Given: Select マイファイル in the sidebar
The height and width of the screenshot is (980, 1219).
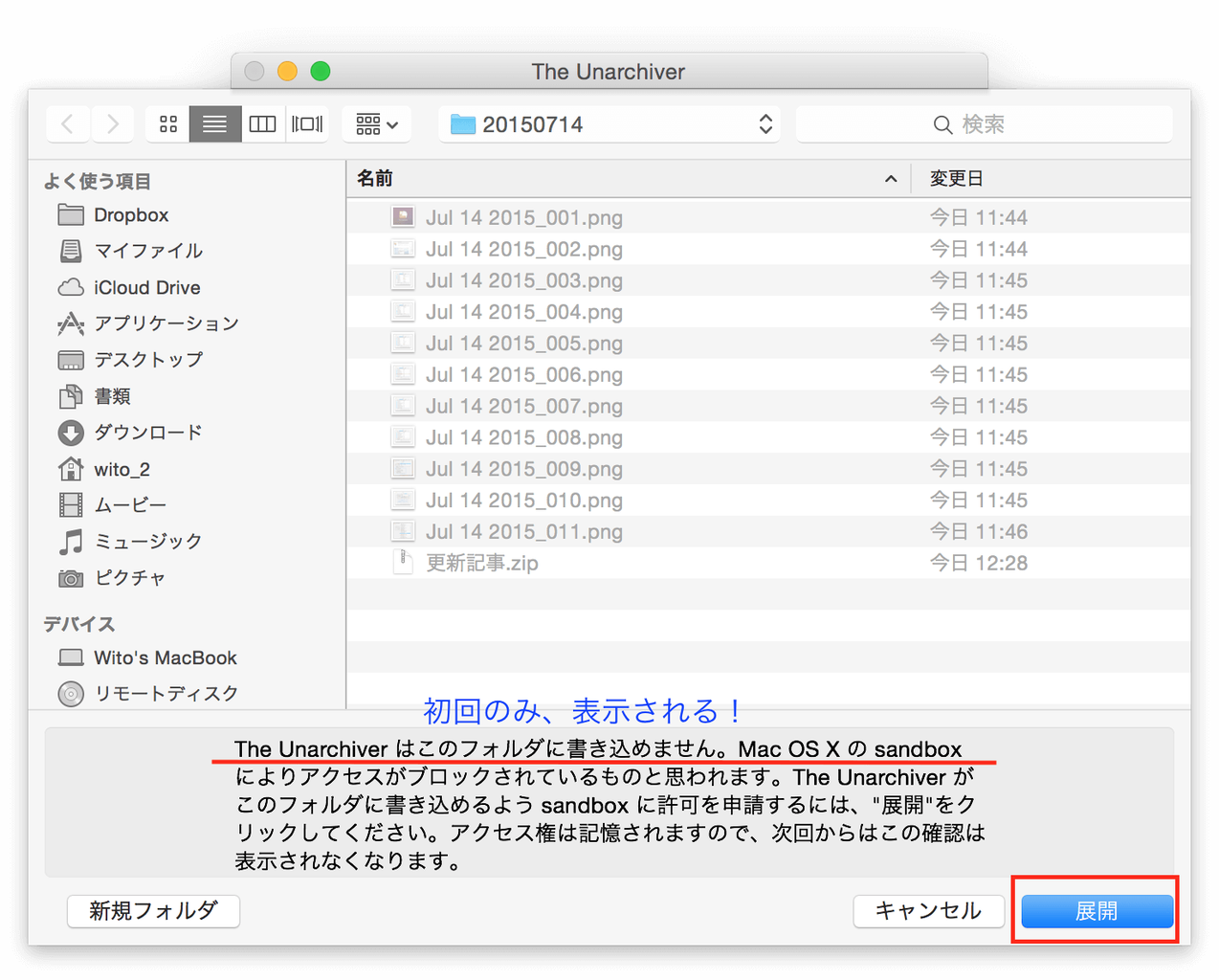Looking at the screenshot, I should pyautogui.click(x=148, y=251).
